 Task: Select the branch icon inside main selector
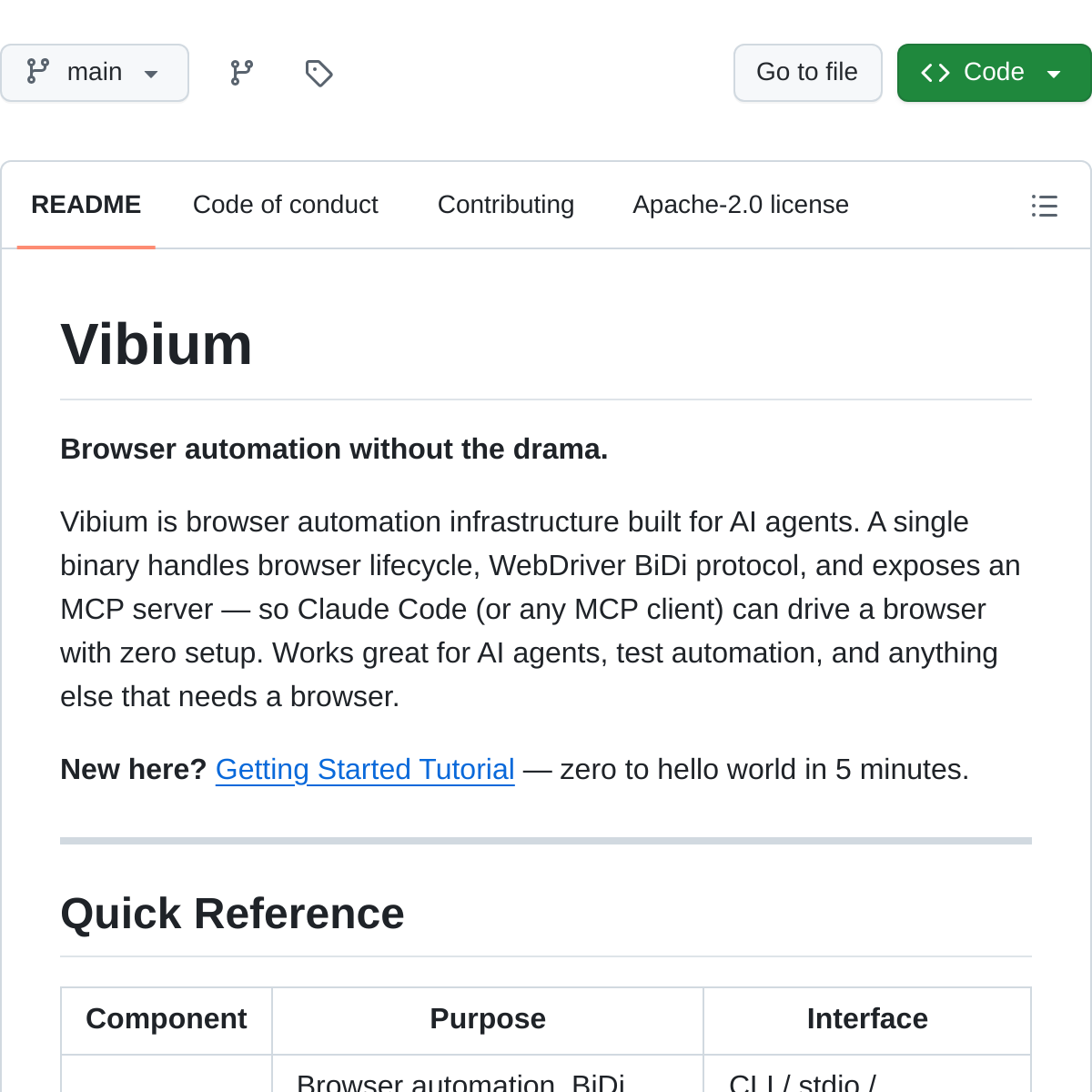(36, 72)
